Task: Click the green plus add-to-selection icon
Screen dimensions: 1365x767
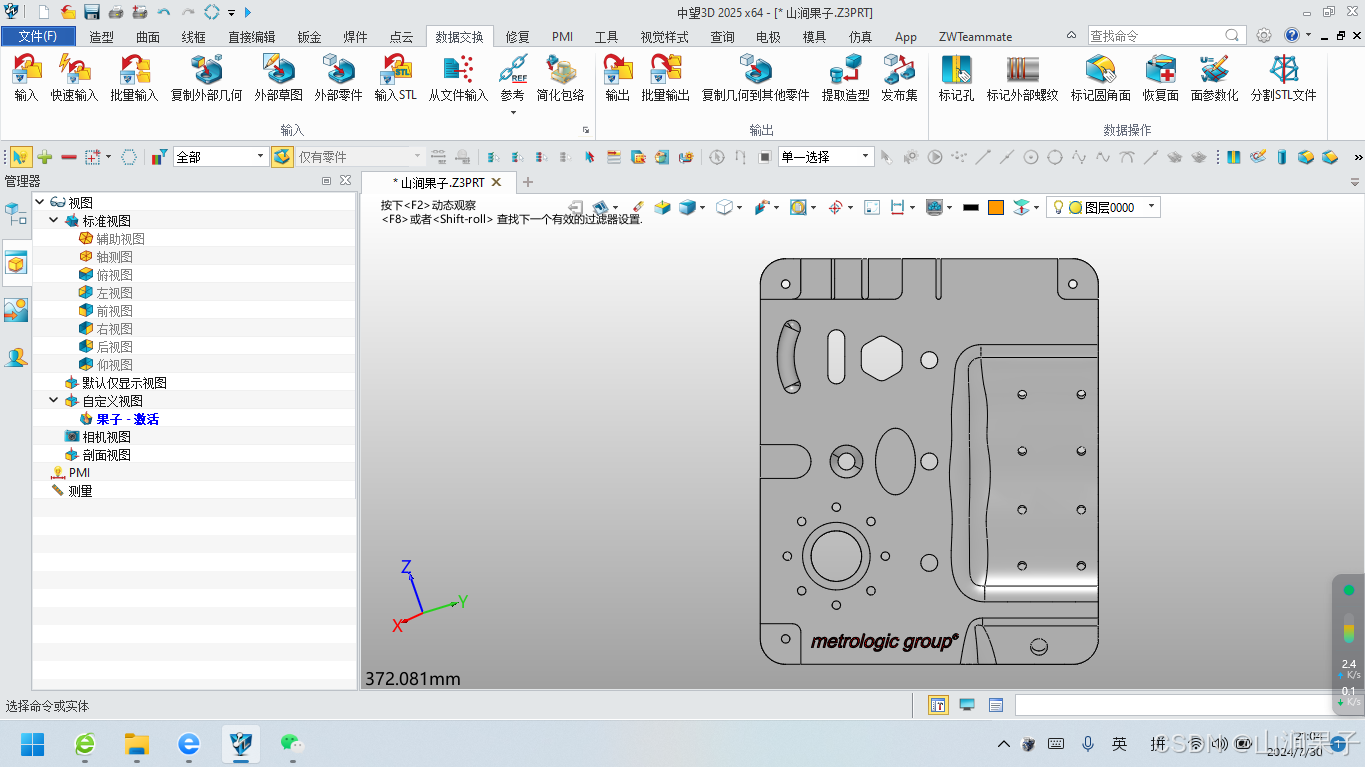Action: [x=45, y=157]
